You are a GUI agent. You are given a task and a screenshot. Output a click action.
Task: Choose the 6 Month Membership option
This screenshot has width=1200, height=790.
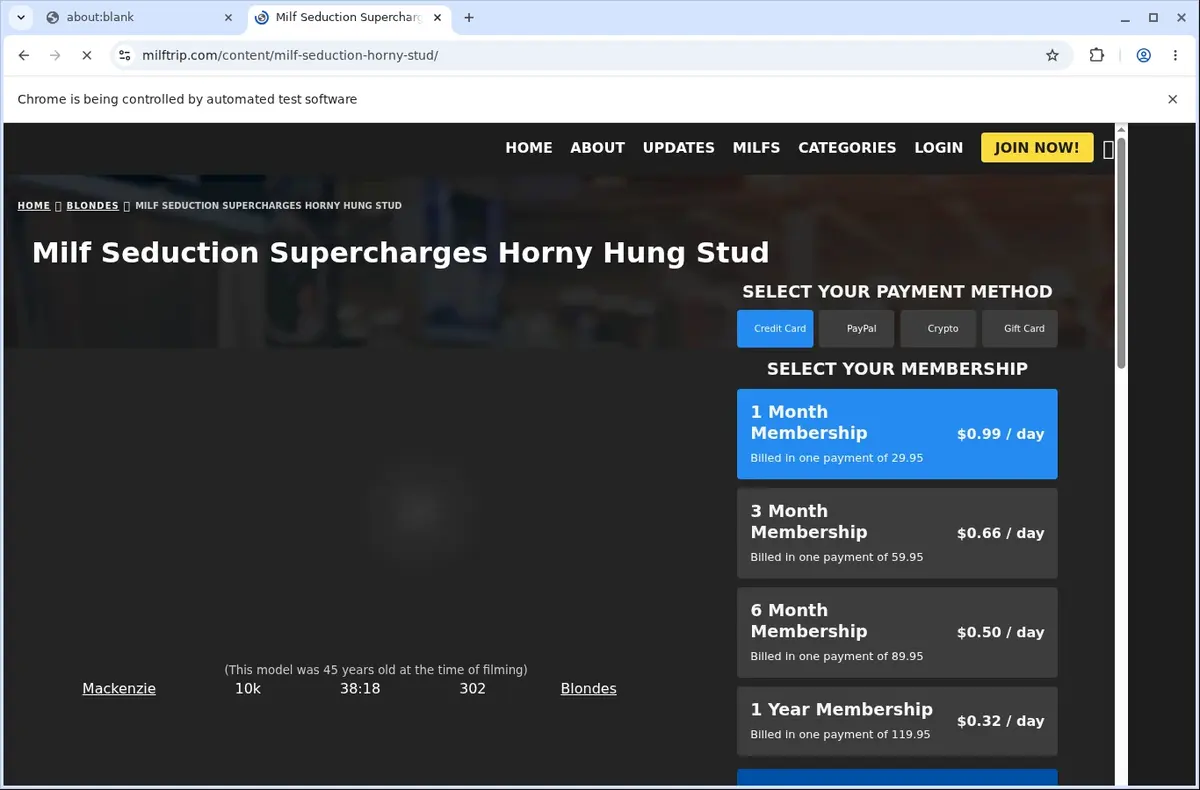coord(897,632)
